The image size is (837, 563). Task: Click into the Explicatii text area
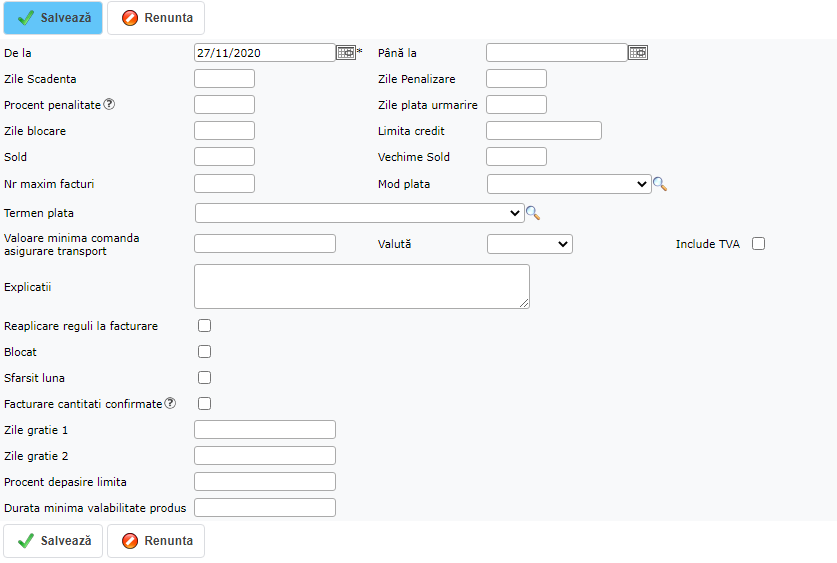361,286
